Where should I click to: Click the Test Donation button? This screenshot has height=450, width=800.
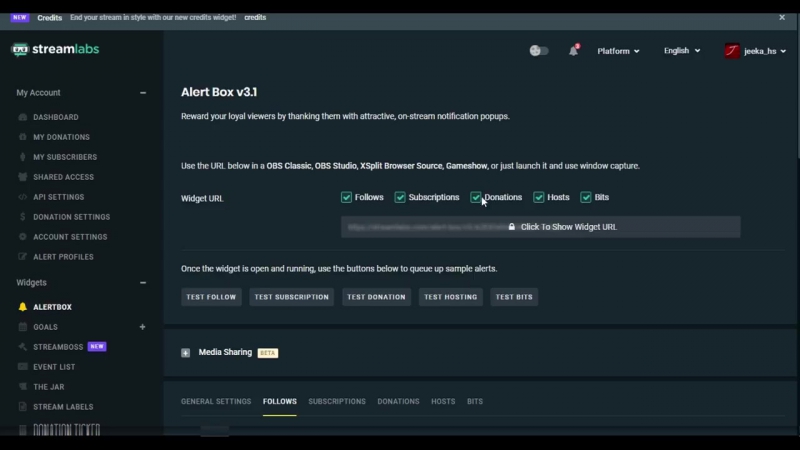[x=377, y=297]
